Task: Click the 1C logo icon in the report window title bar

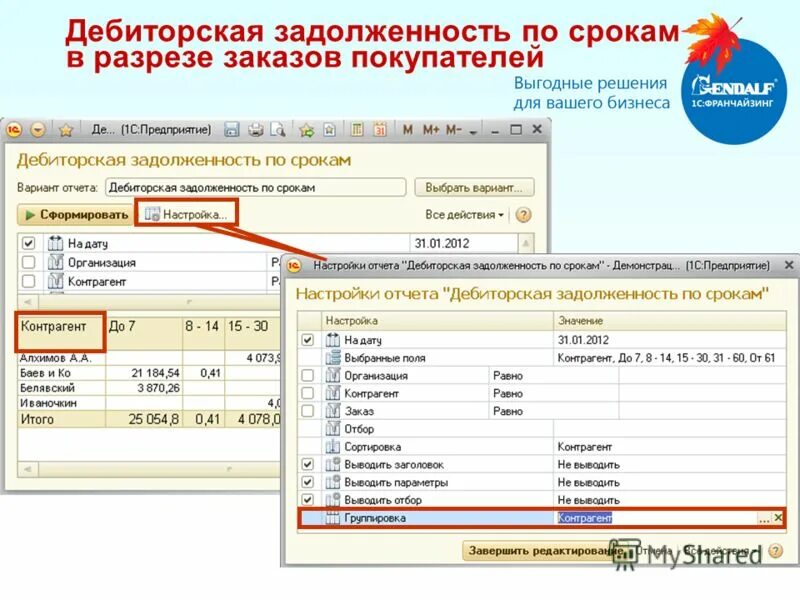Action: [x=14, y=130]
